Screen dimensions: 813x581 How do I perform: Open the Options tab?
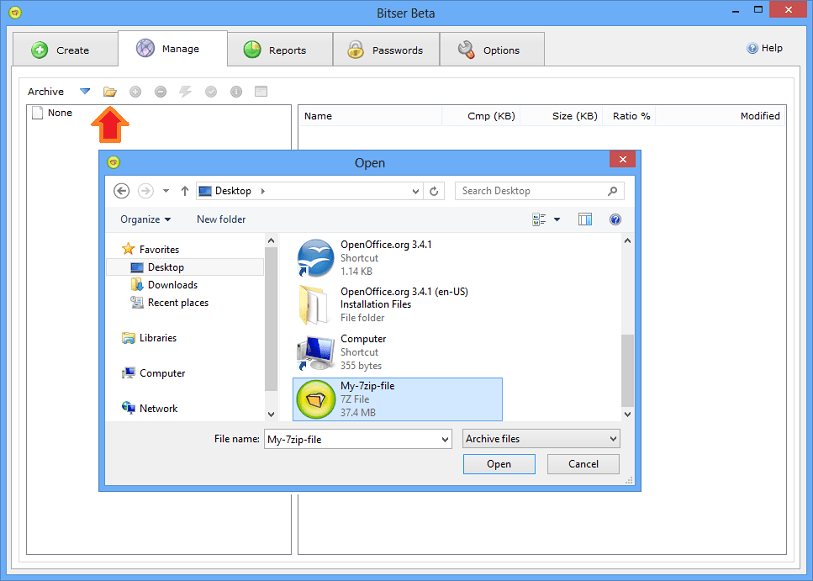(x=492, y=50)
